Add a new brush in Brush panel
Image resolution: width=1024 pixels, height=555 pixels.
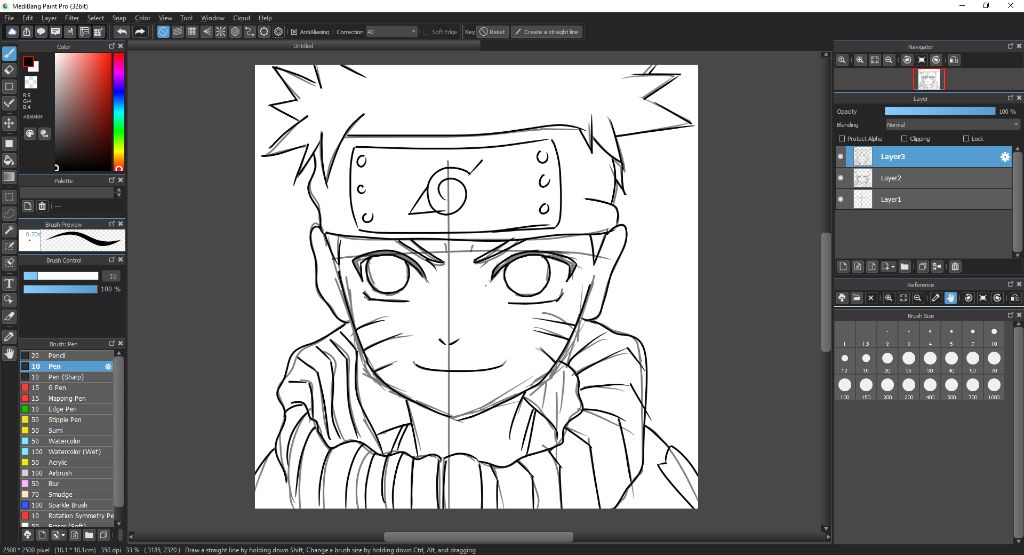click(x=42, y=535)
